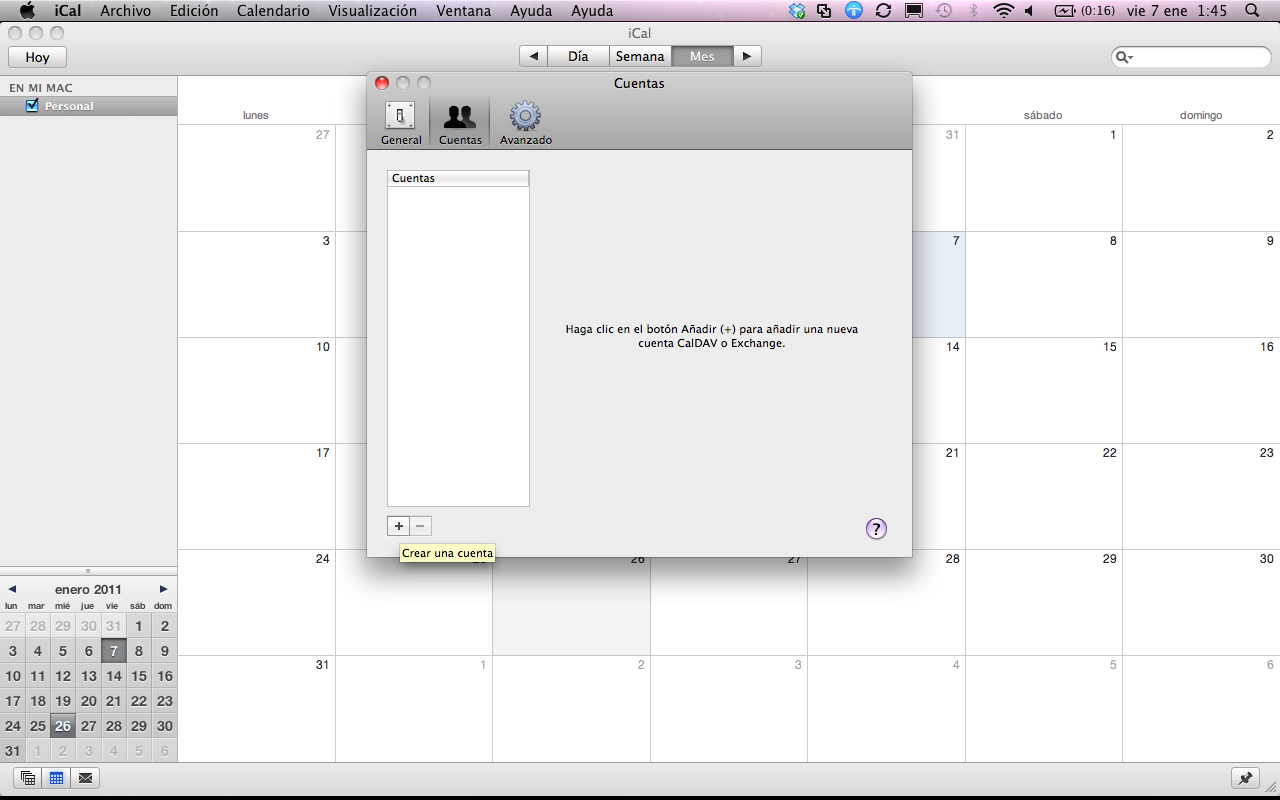Open the Avanzado preferences pane
The width and height of the screenshot is (1280, 800).
click(526, 123)
